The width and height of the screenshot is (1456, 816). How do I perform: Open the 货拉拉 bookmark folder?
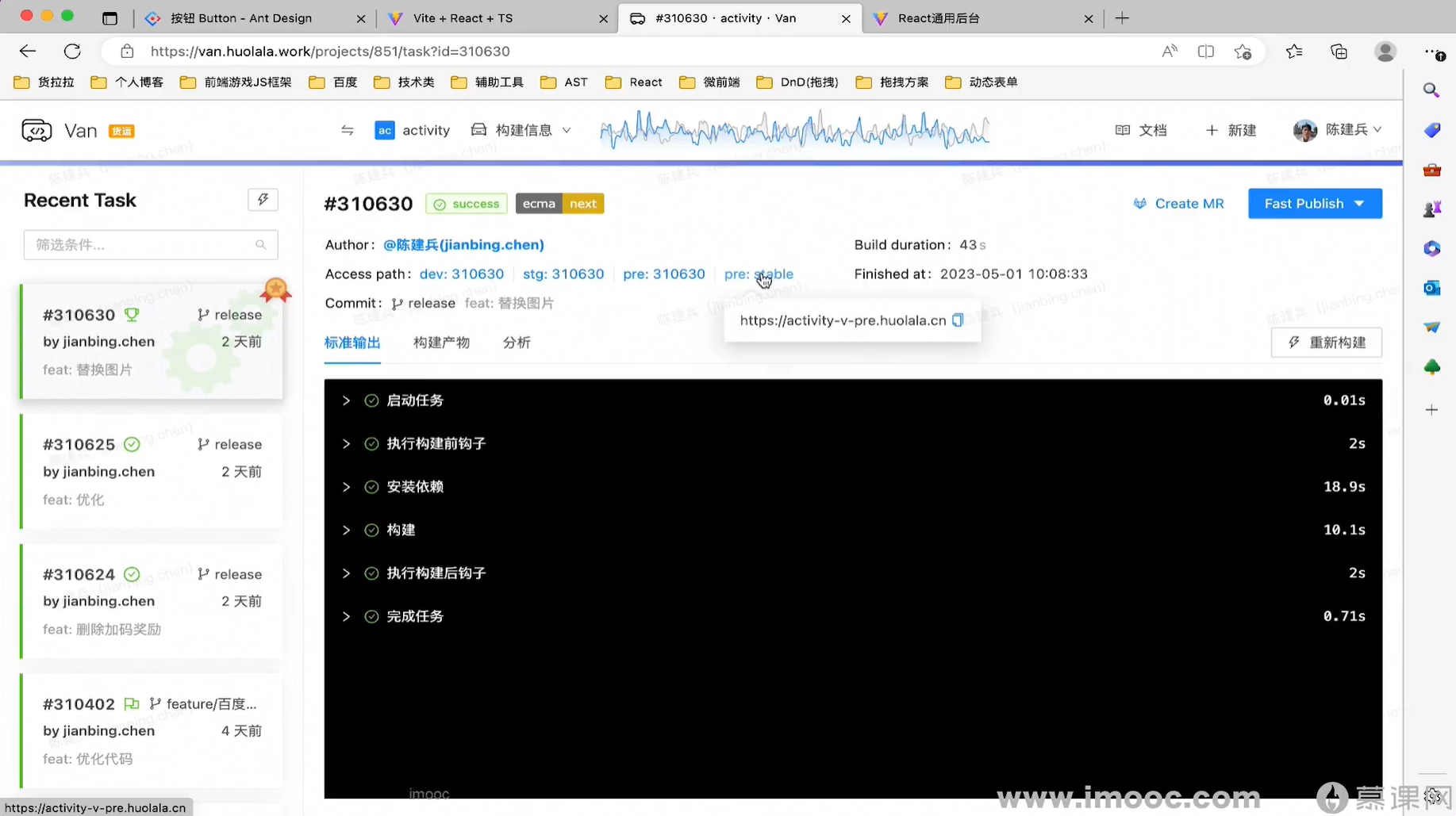44,82
